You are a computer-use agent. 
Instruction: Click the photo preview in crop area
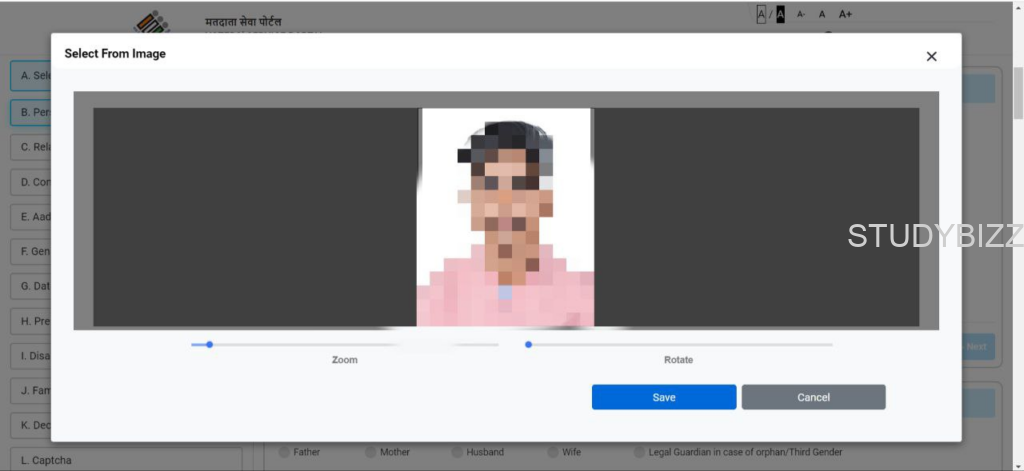505,217
